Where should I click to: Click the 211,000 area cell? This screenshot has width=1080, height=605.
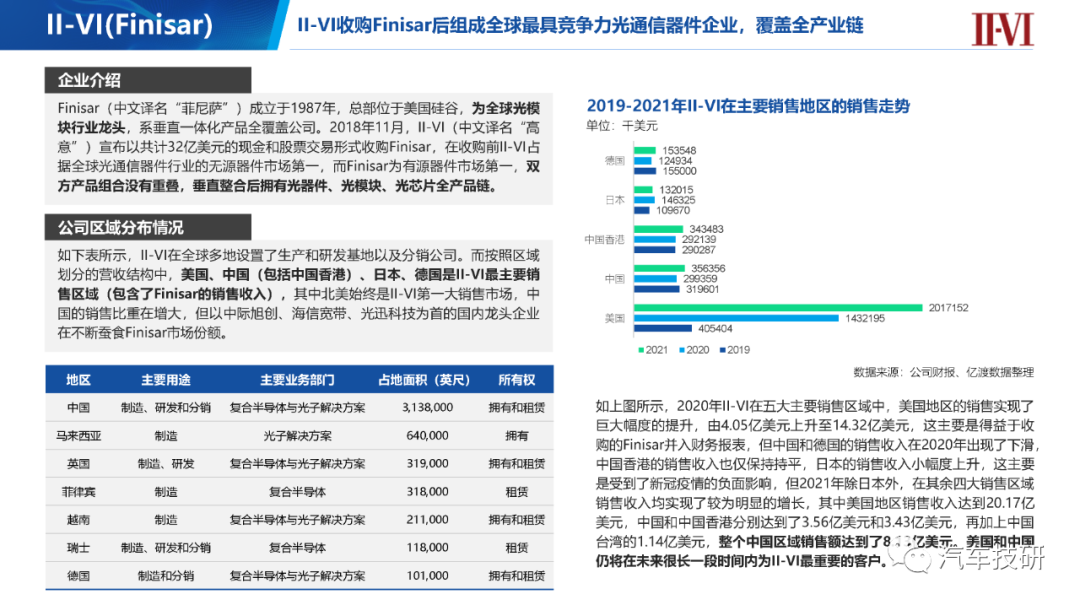click(x=427, y=520)
